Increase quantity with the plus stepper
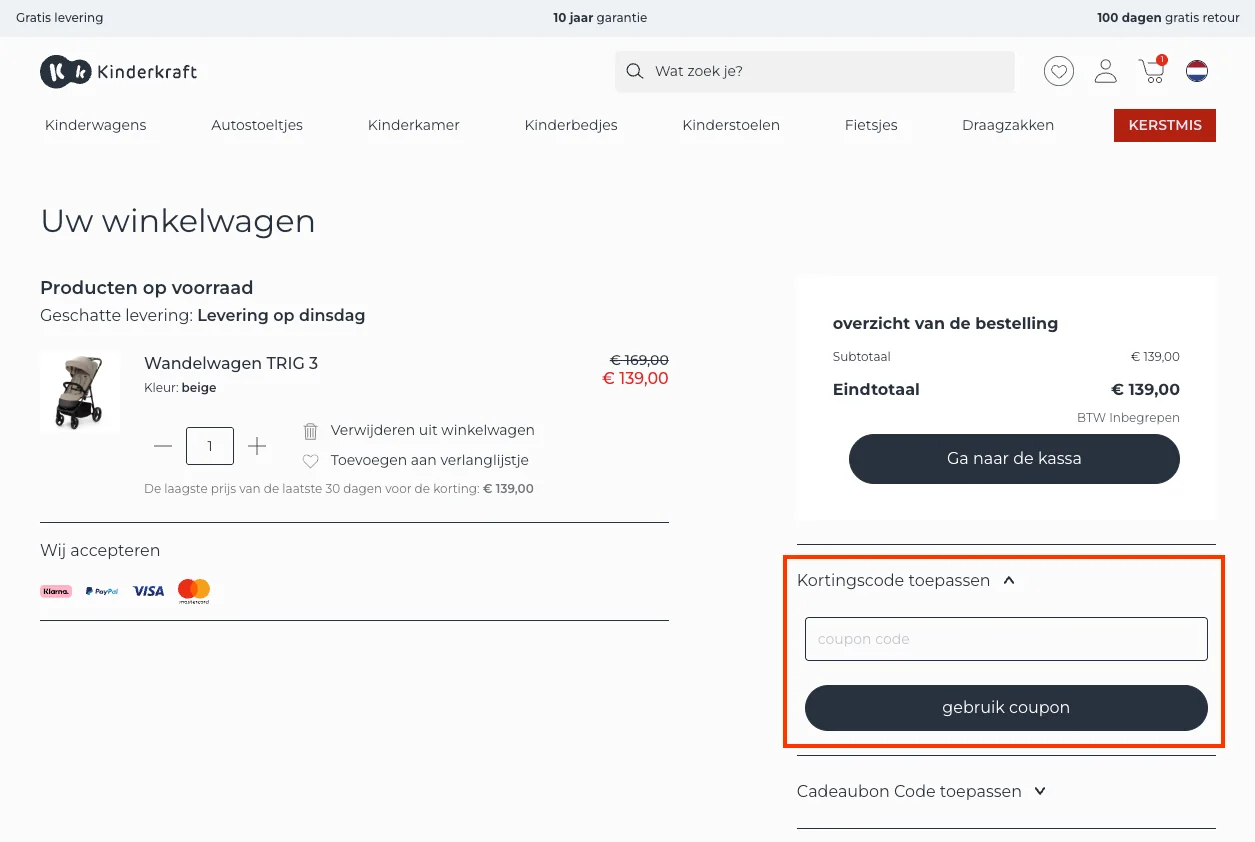The height and width of the screenshot is (842, 1255). (x=257, y=446)
